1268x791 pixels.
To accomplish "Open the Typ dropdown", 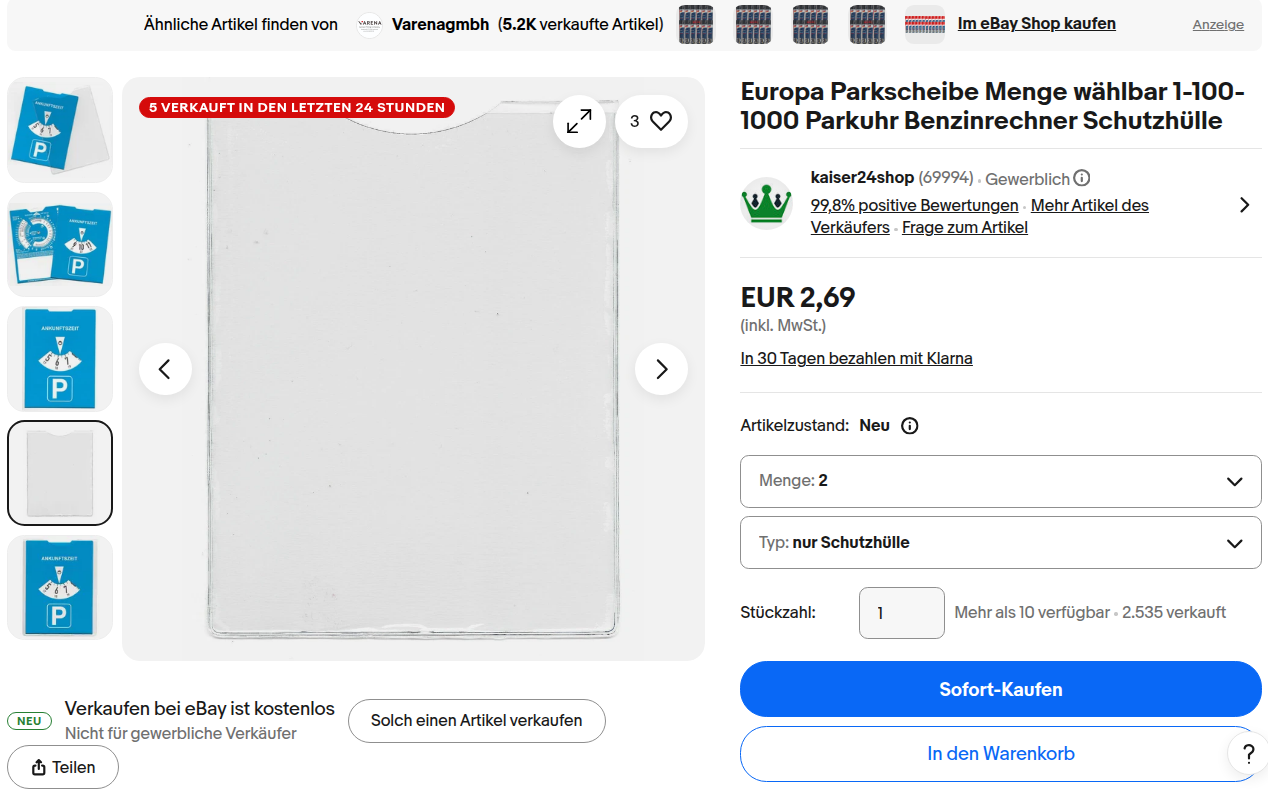I will point(1000,543).
